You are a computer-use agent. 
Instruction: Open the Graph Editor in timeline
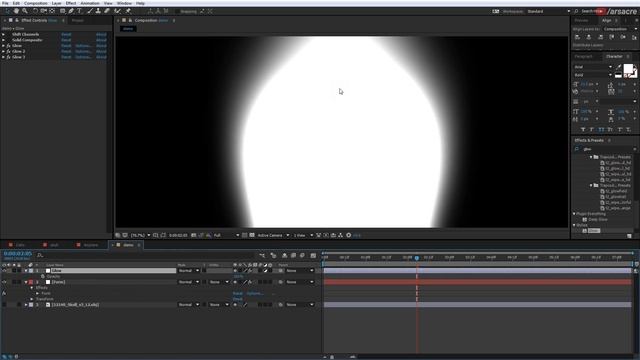[313, 256]
